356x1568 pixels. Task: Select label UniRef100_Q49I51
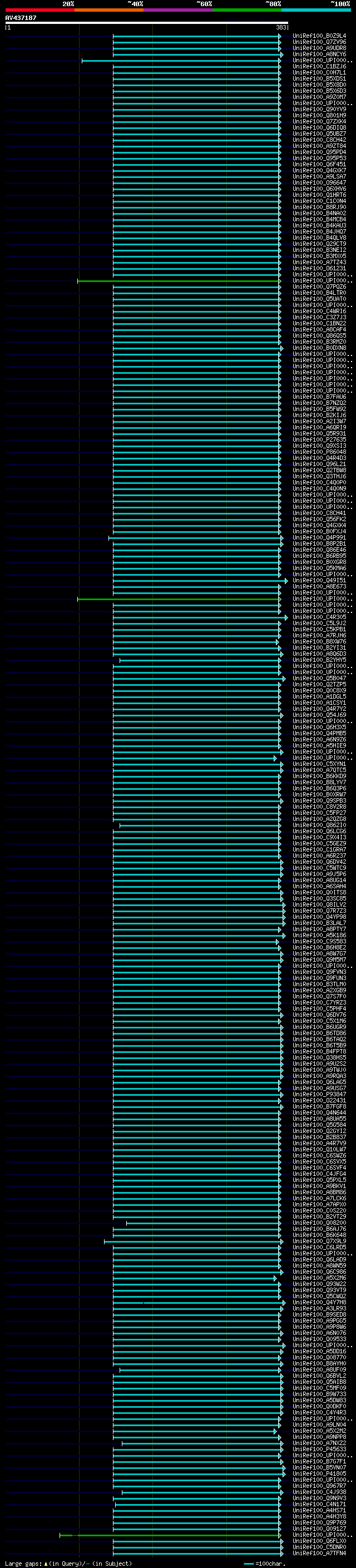(319, 580)
